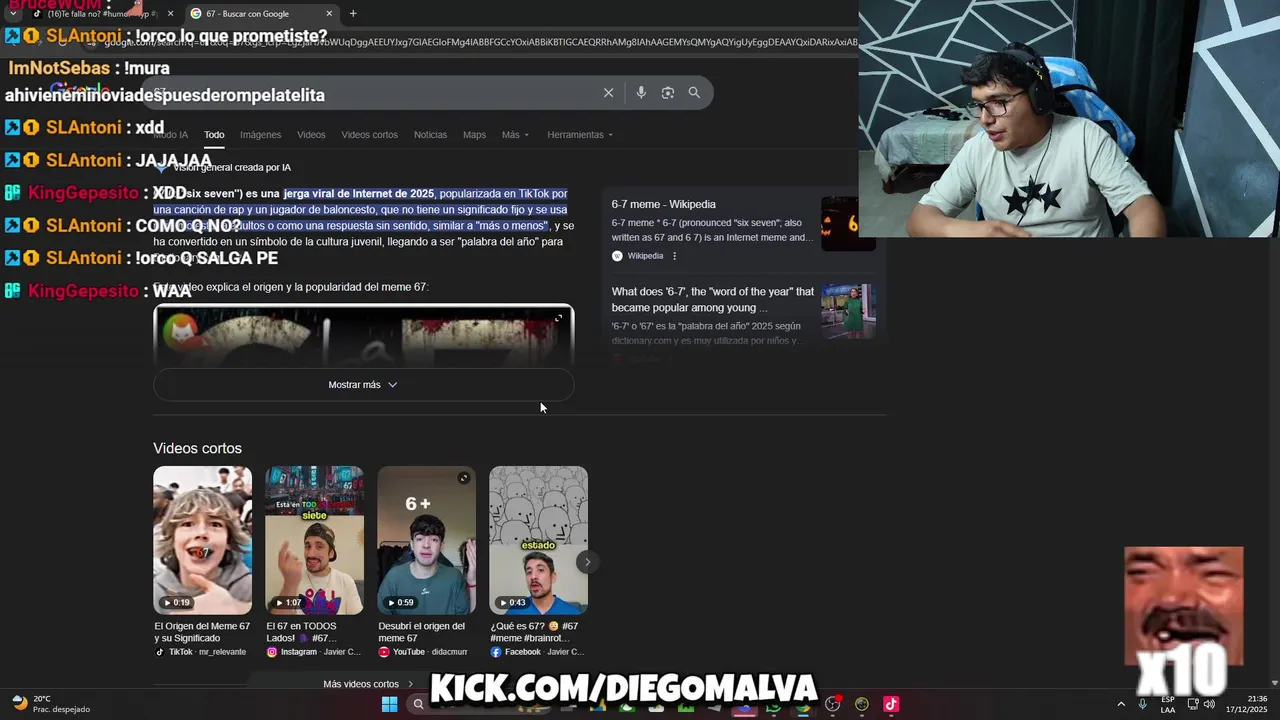Expand AI overview with Mostrar más

[363, 385]
